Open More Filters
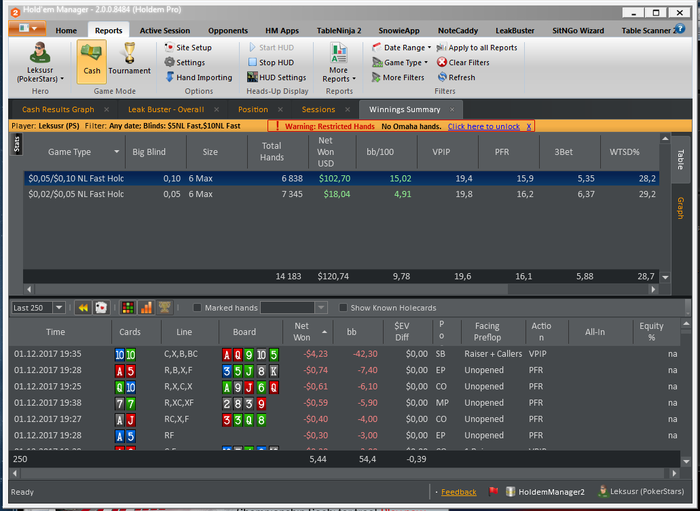 point(398,77)
